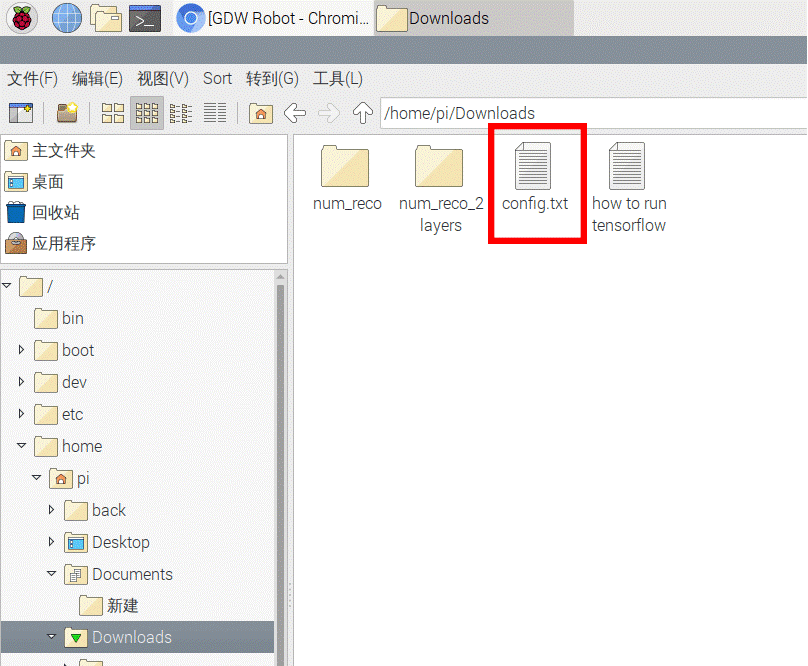Select pi folder in tree
The height and width of the screenshot is (666, 808).
click(70, 478)
